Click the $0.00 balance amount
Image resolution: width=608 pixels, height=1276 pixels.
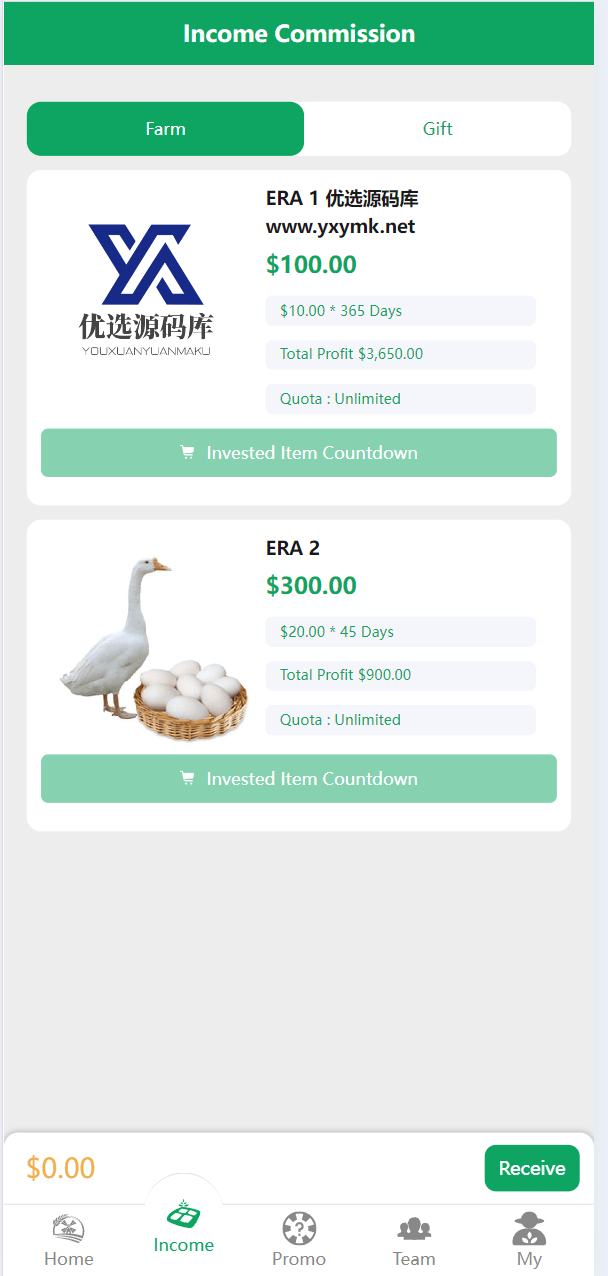(61, 1168)
